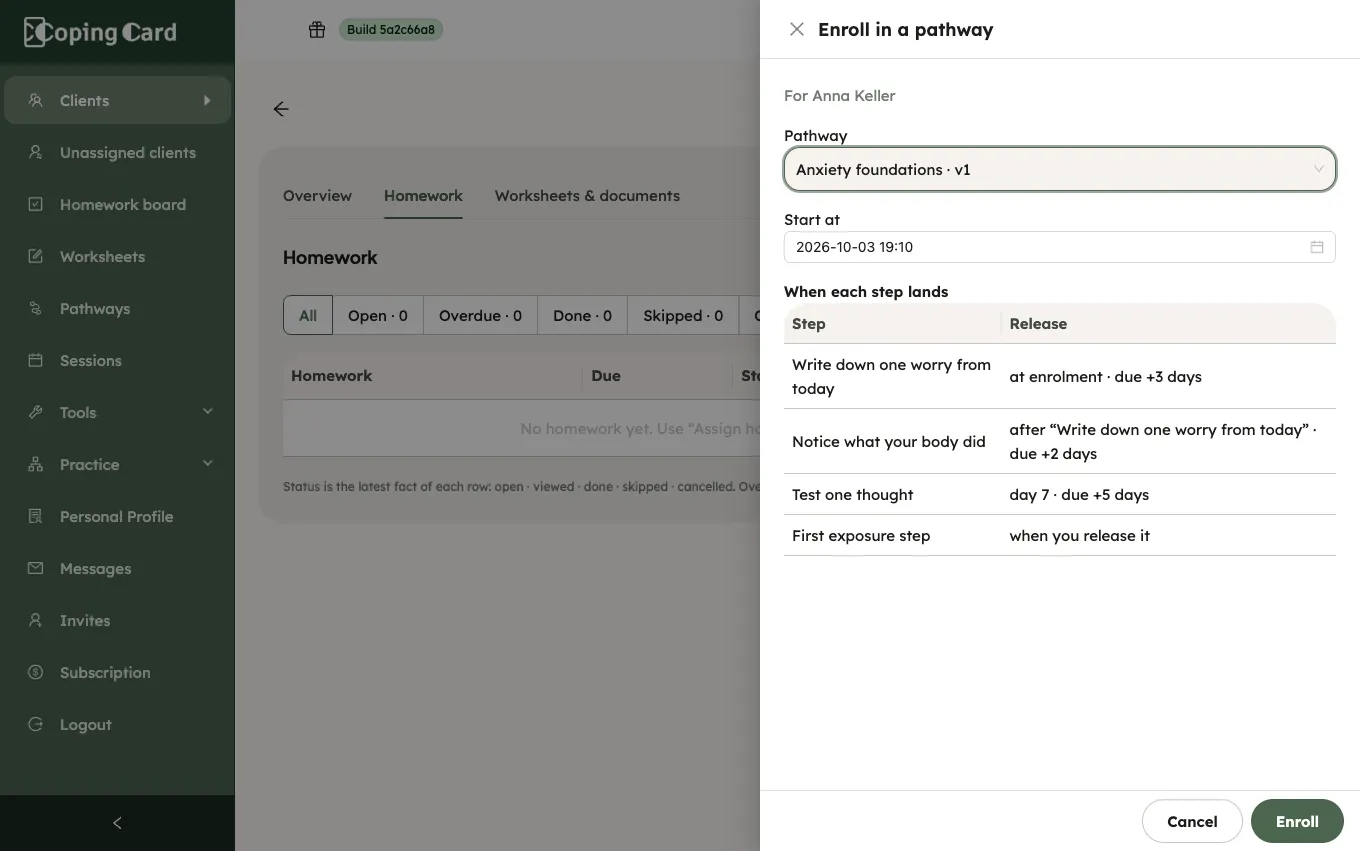The width and height of the screenshot is (1360, 851).
Task: Confirm with the Enroll button
Action: pos(1297,821)
